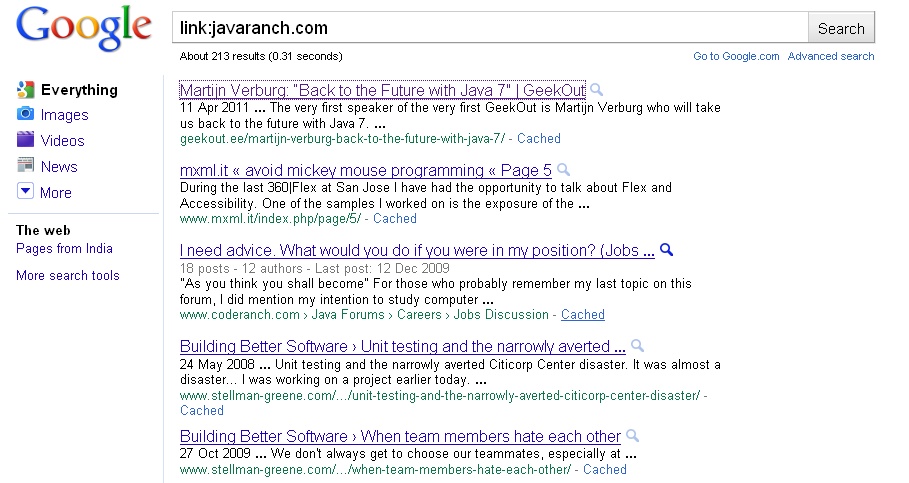Image resolution: width=909 pixels, height=483 pixels.
Task: Switch to Images search
Action: click(x=64, y=115)
